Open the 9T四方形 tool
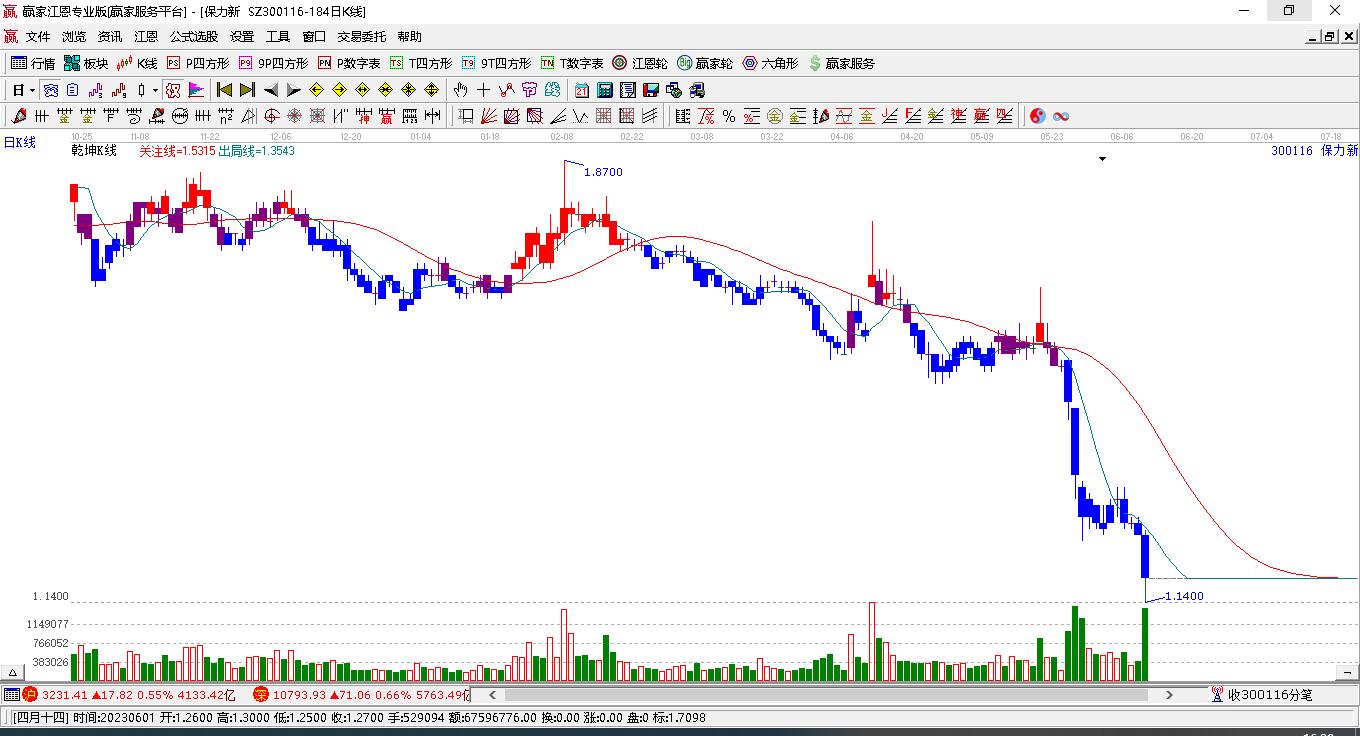Screen dimensions: 1360x736 pos(496,63)
